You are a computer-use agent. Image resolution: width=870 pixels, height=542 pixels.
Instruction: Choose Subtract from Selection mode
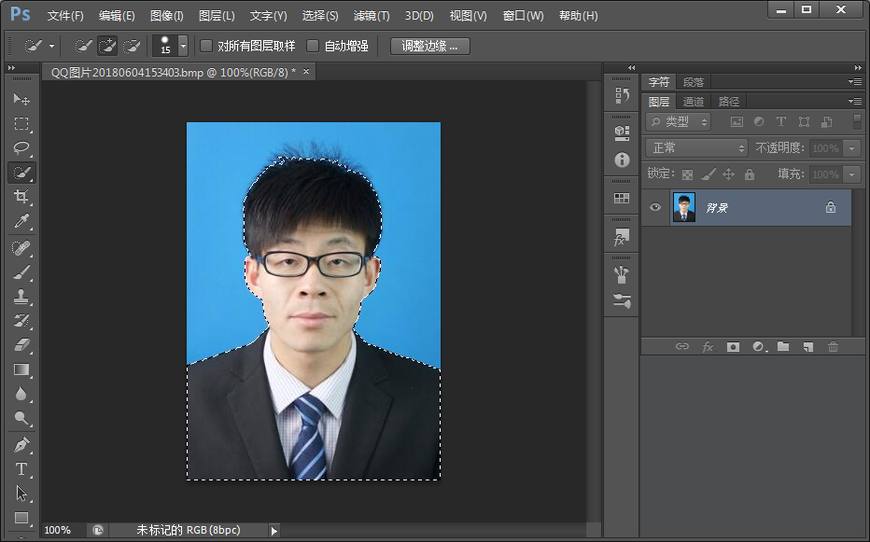click(x=131, y=45)
